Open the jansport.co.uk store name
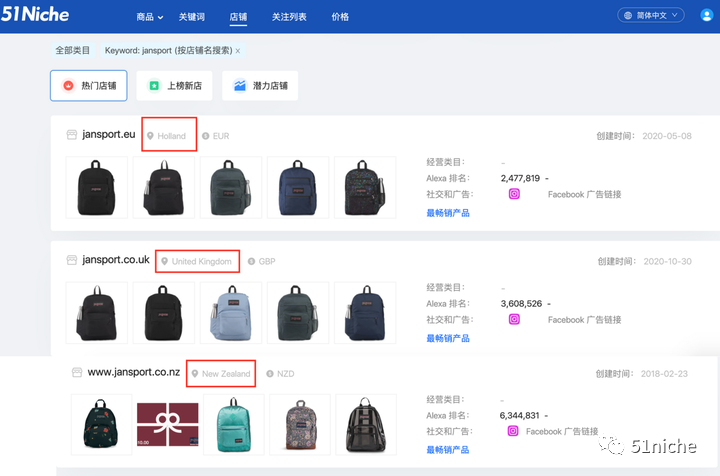Image resolution: width=720 pixels, height=476 pixels. (x=116, y=259)
